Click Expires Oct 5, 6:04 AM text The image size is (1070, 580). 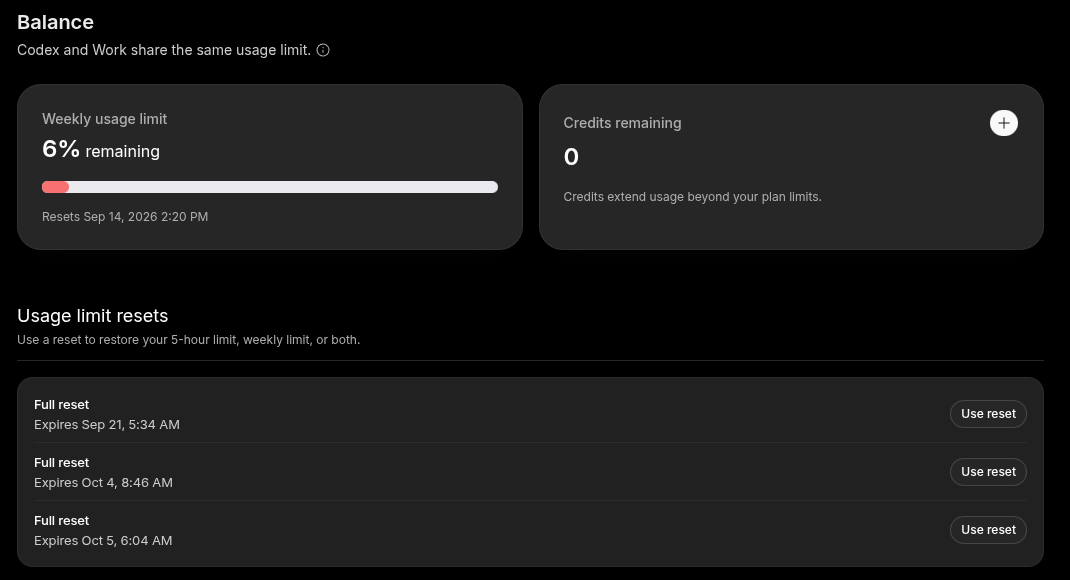(x=103, y=540)
